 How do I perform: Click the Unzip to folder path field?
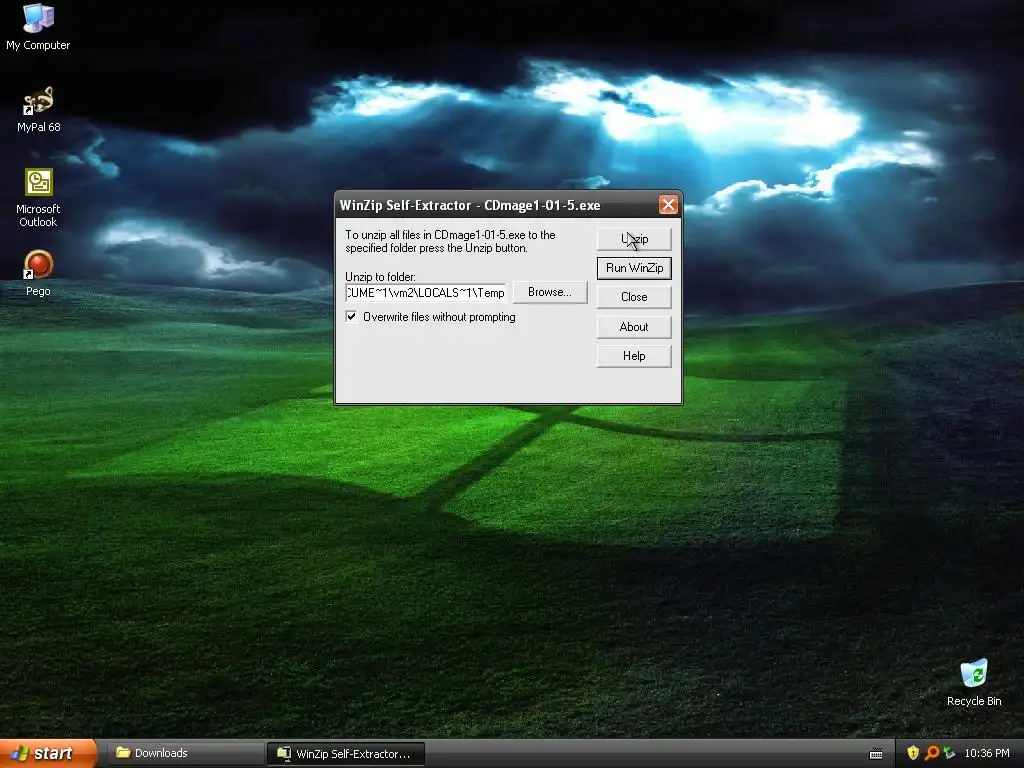coord(426,293)
